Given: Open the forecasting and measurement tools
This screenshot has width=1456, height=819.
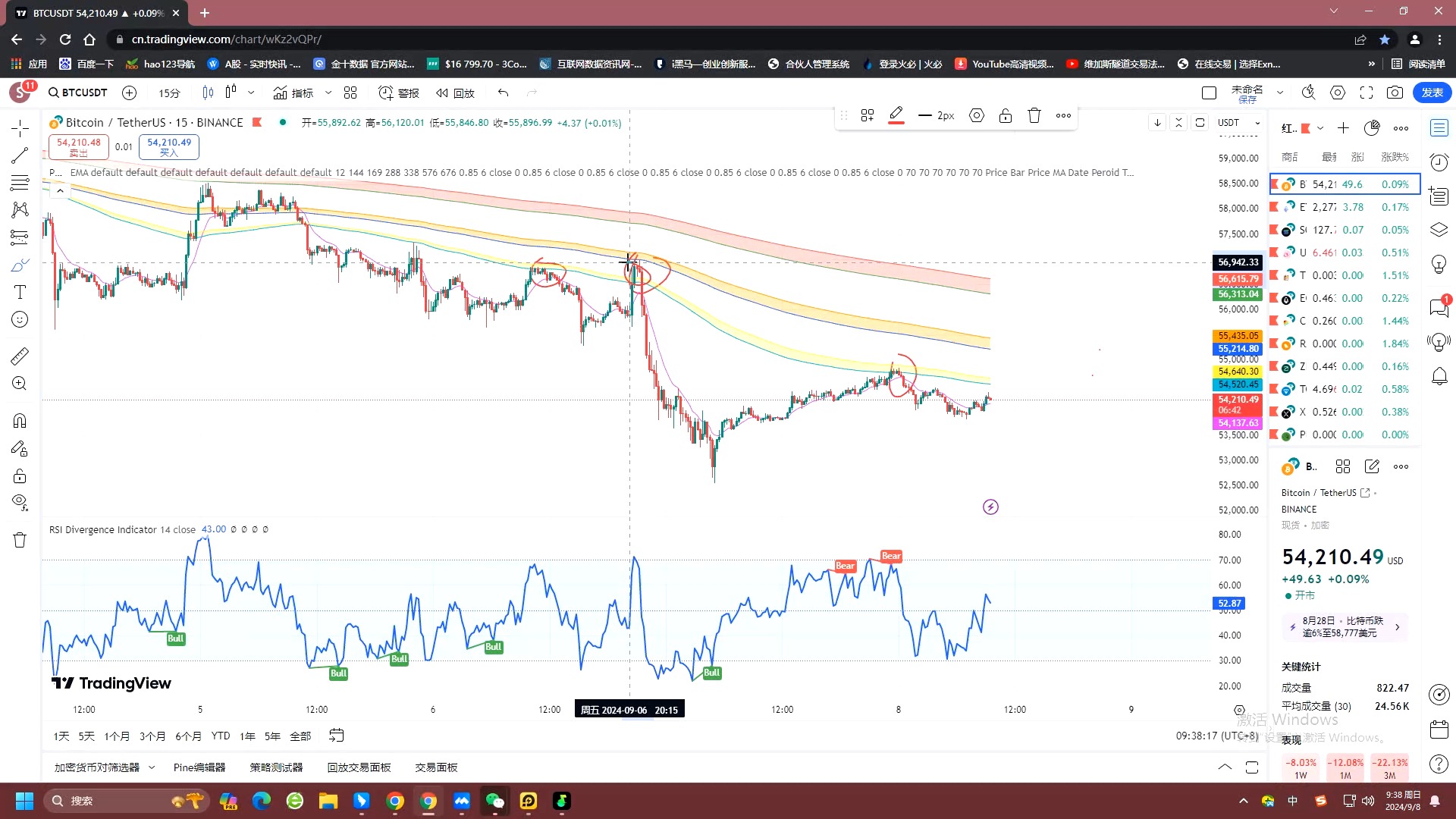Looking at the screenshot, I should [20, 237].
